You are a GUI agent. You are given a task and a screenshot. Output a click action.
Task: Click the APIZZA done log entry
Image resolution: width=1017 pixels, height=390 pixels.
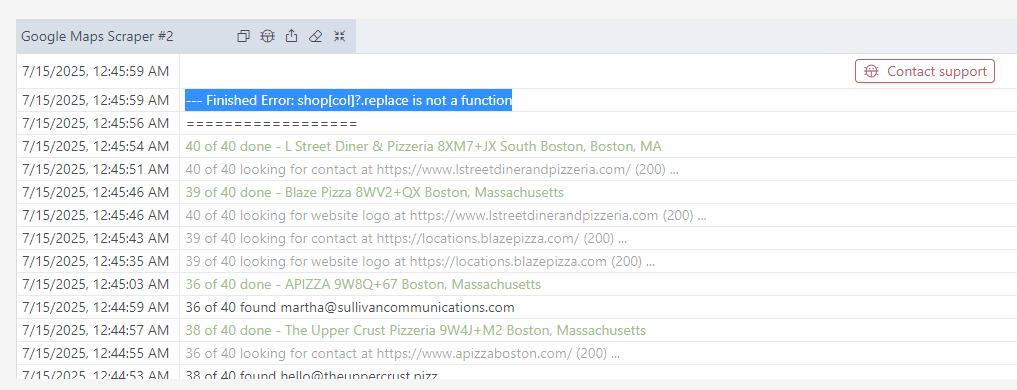click(x=363, y=285)
